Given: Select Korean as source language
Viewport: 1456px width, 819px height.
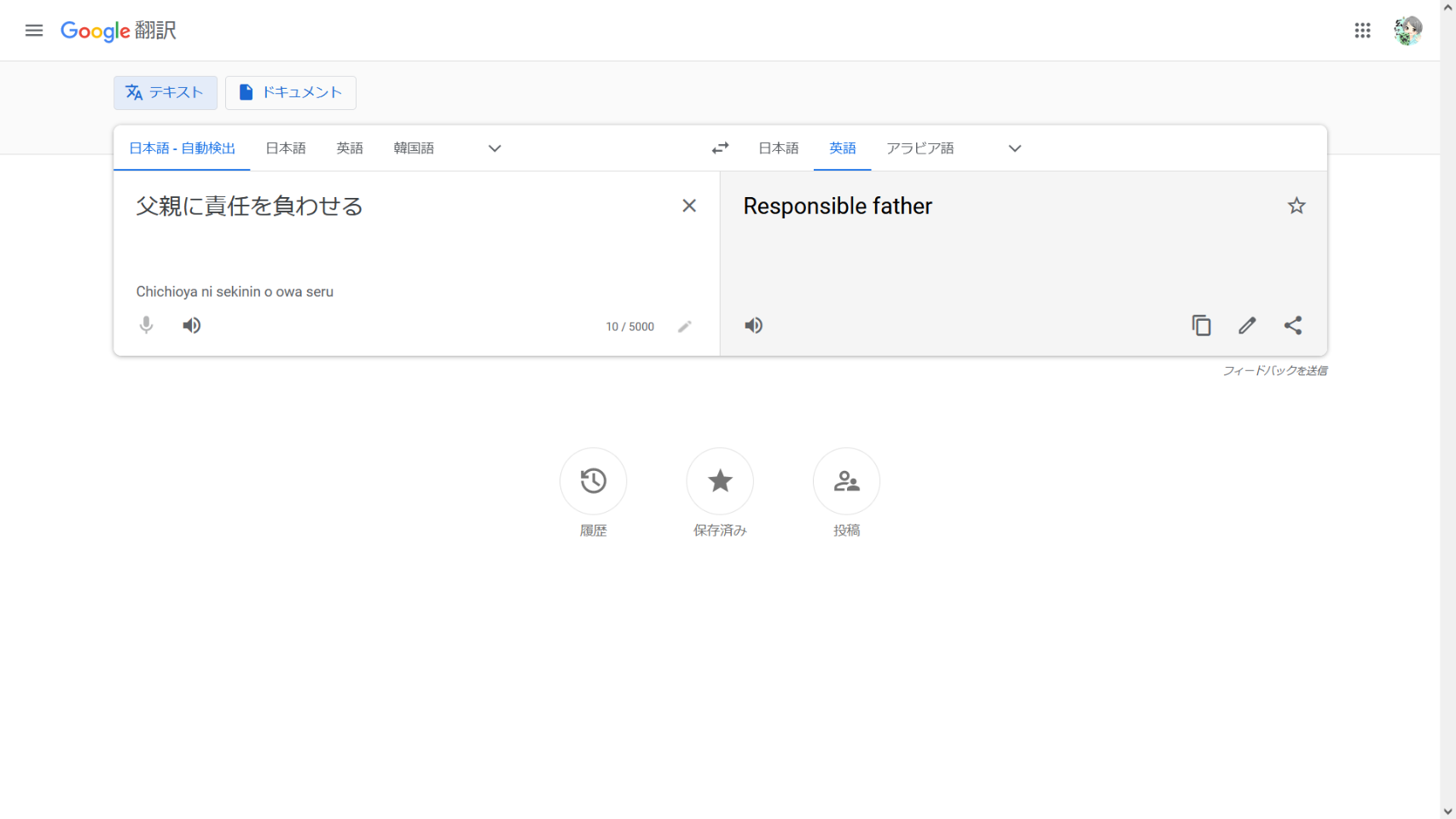Looking at the screenshot, I should tap(414, 148).
